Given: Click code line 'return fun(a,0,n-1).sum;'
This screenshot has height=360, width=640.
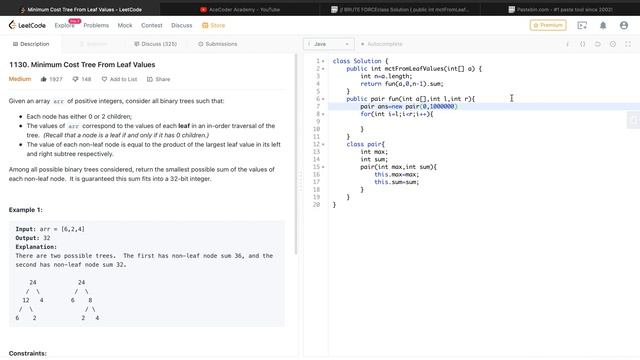Looking at the screenshot, I should click(402, 84).
